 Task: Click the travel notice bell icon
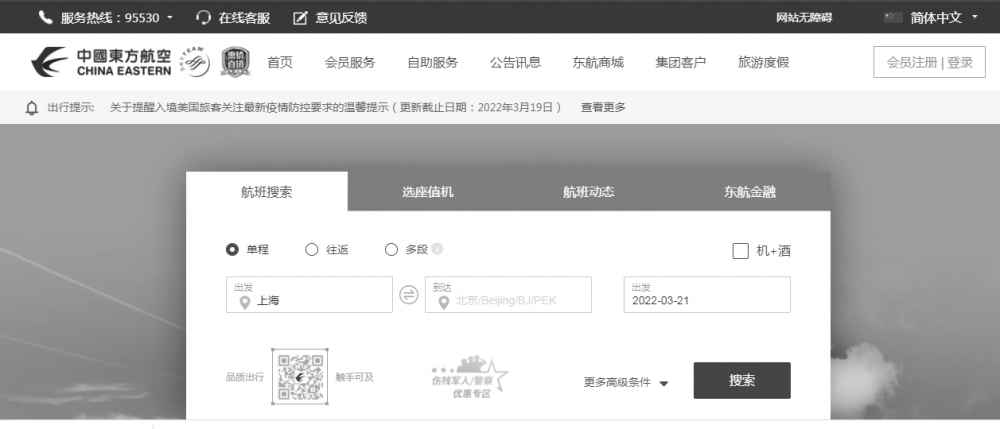pos(32,108)
